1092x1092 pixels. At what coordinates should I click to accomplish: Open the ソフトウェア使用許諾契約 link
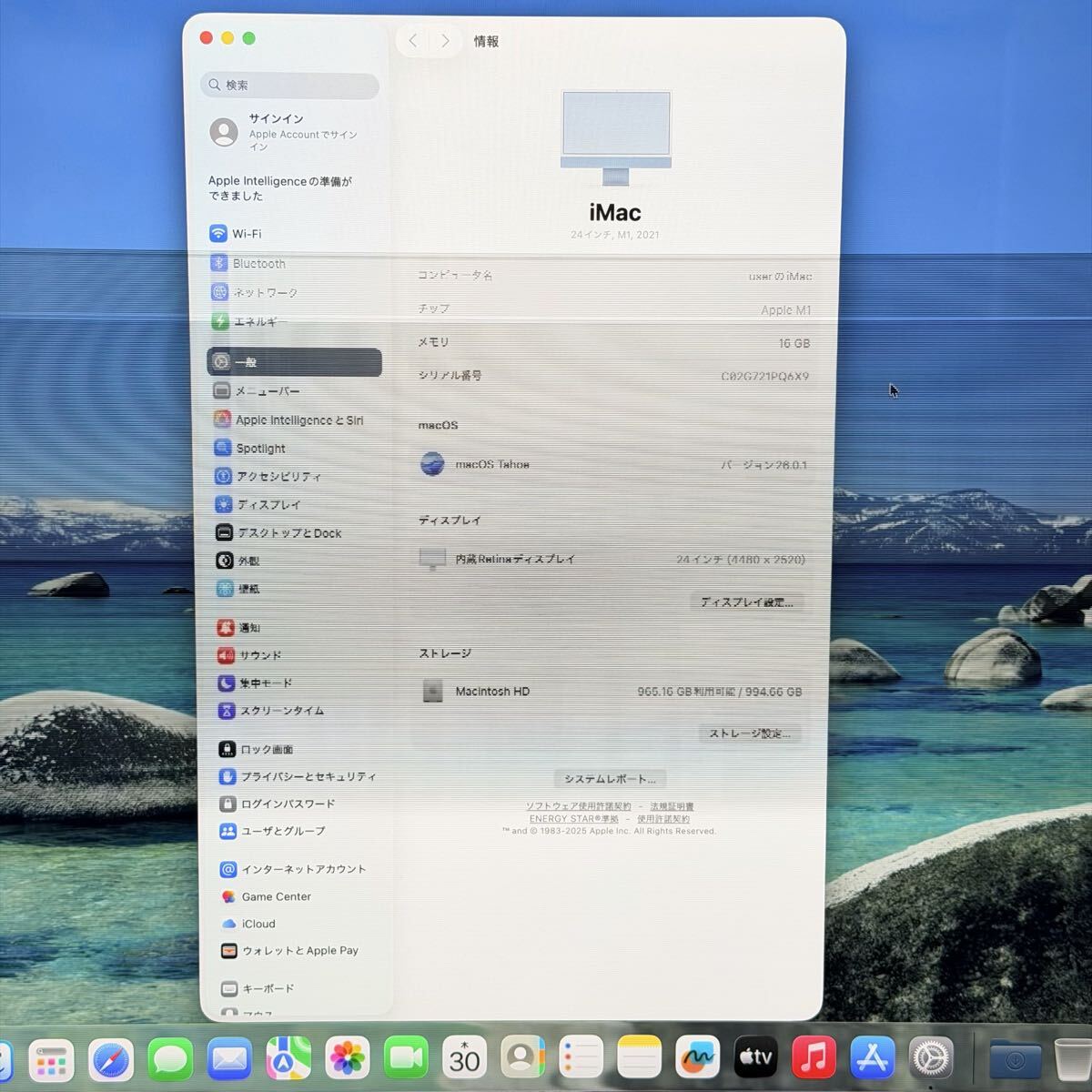(578, 806)
